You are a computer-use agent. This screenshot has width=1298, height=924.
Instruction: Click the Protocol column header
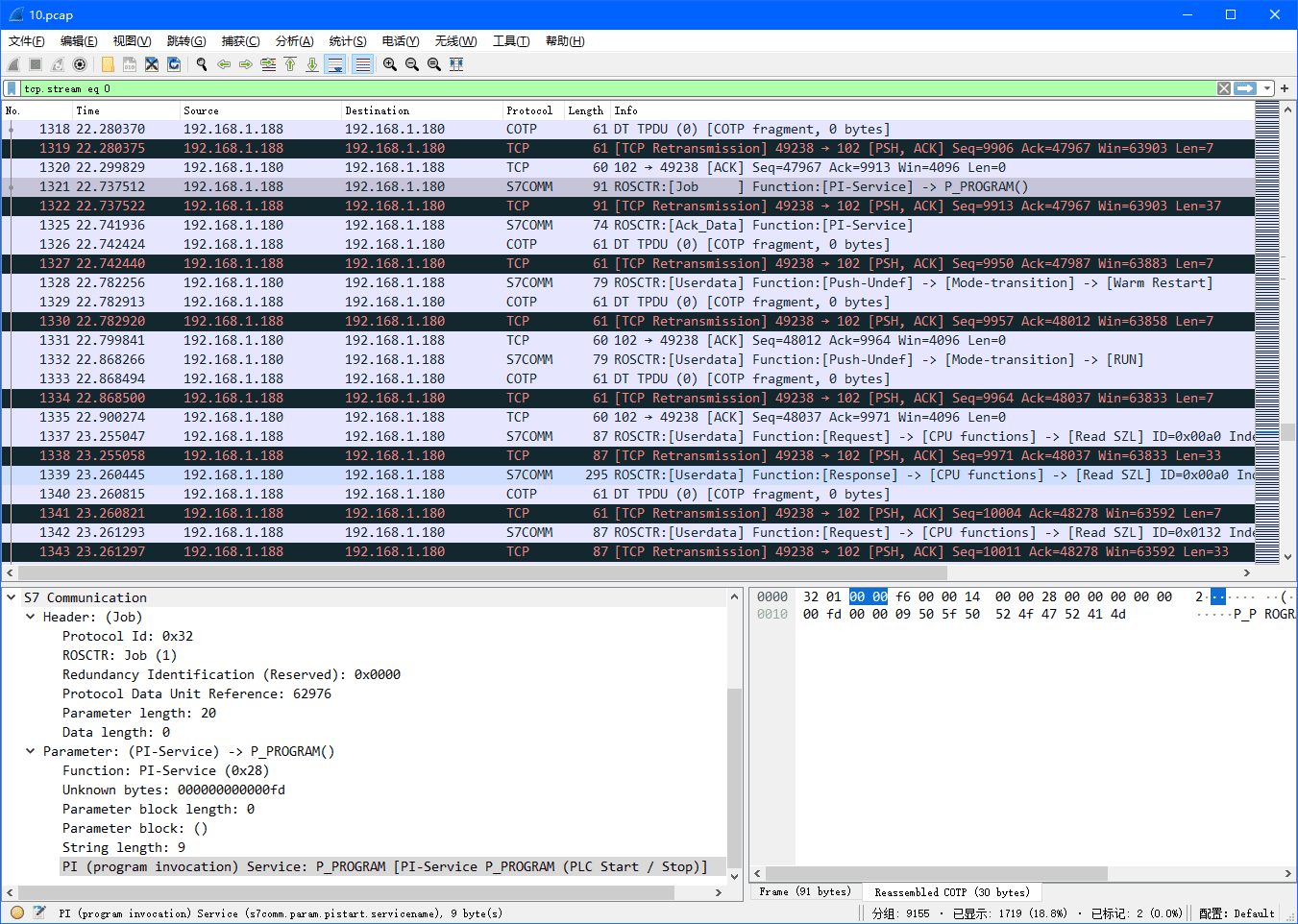pyautogui.click(x=529, y=110)
